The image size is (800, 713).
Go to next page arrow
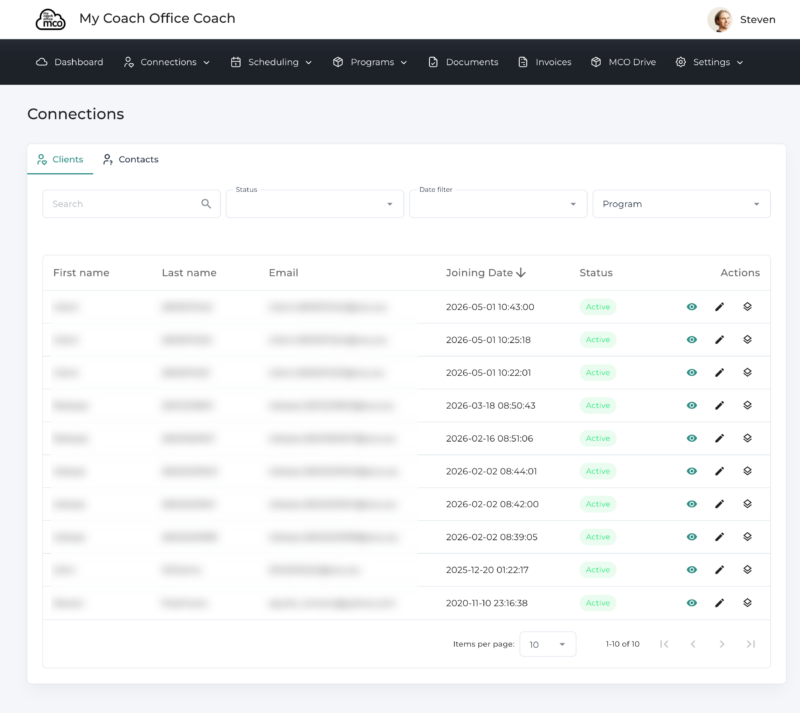click(x=722, y=644)
